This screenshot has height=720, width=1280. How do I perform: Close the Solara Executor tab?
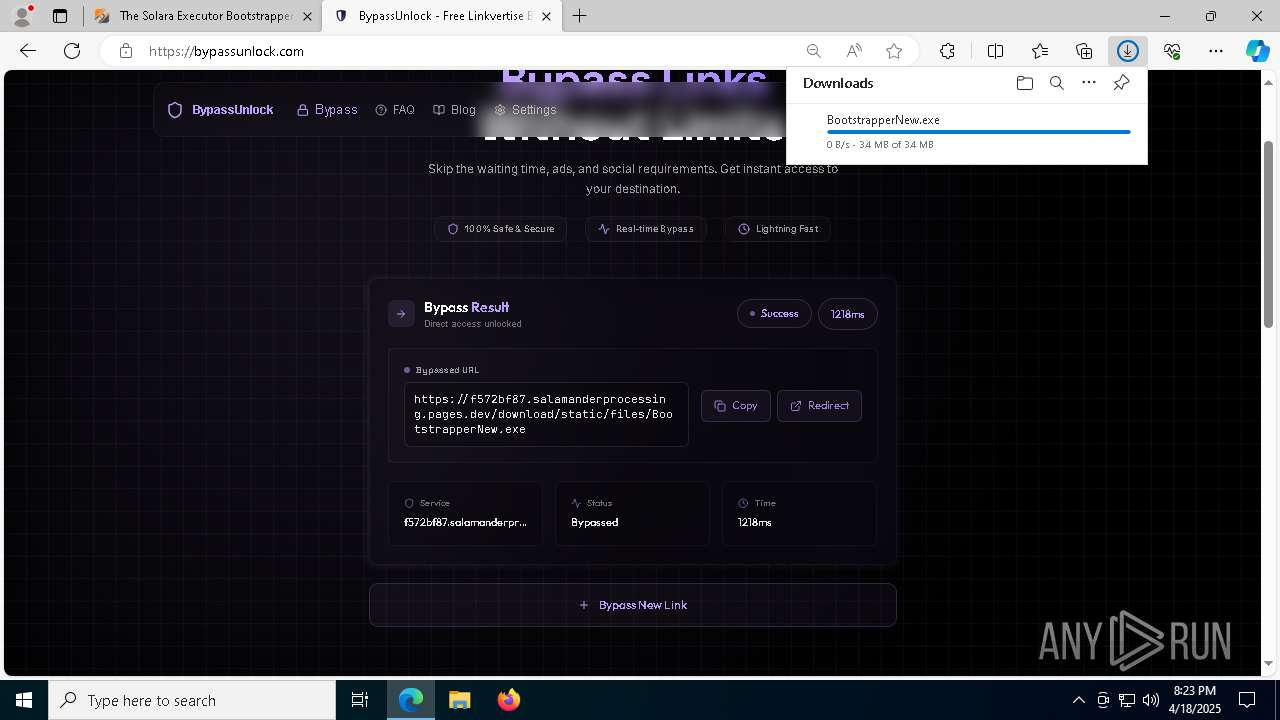point(307,16)
